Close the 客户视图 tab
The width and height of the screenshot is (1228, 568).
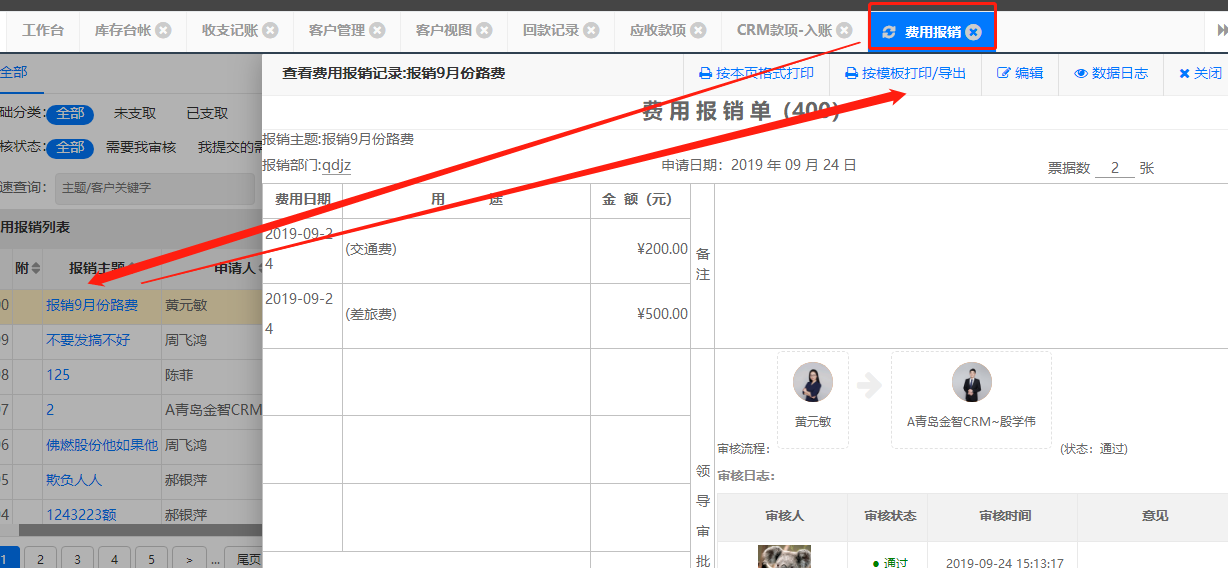[485, 30]
